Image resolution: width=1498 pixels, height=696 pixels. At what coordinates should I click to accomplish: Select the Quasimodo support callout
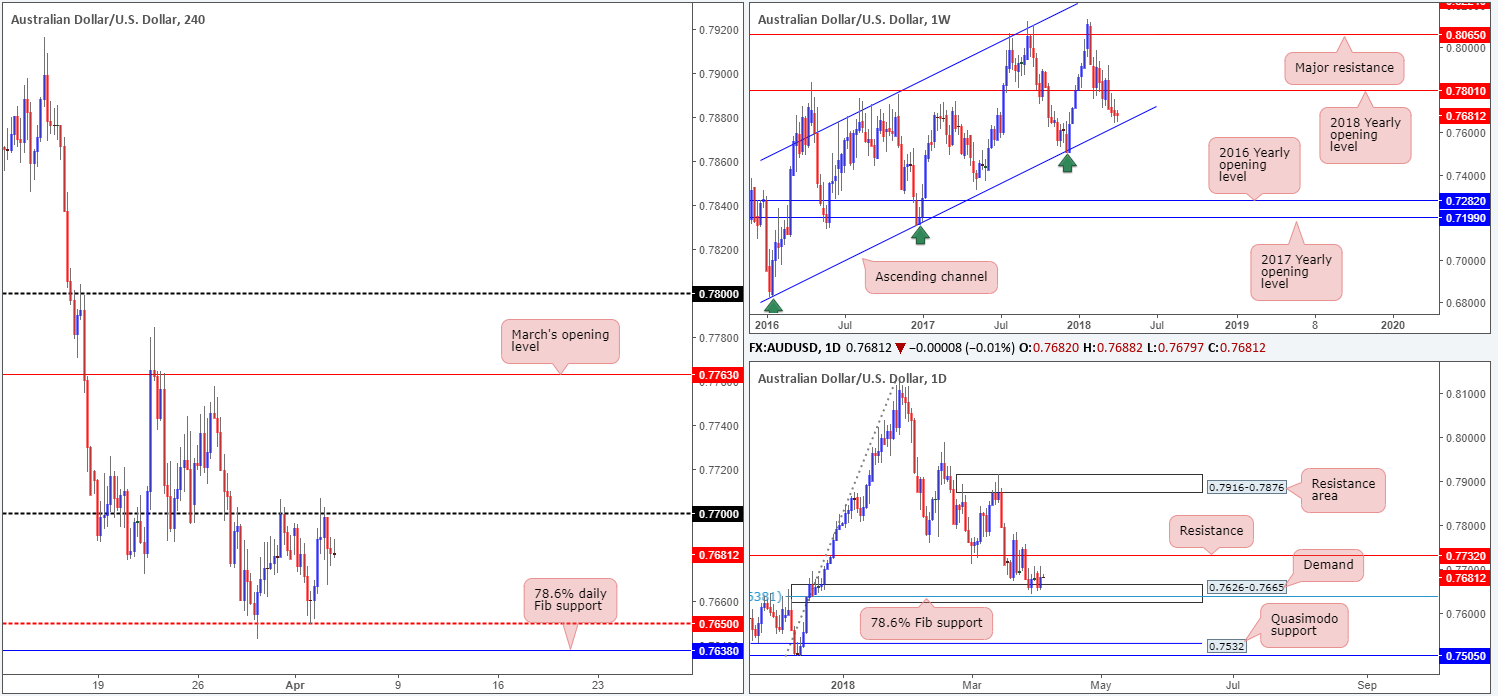point(1303,626)
